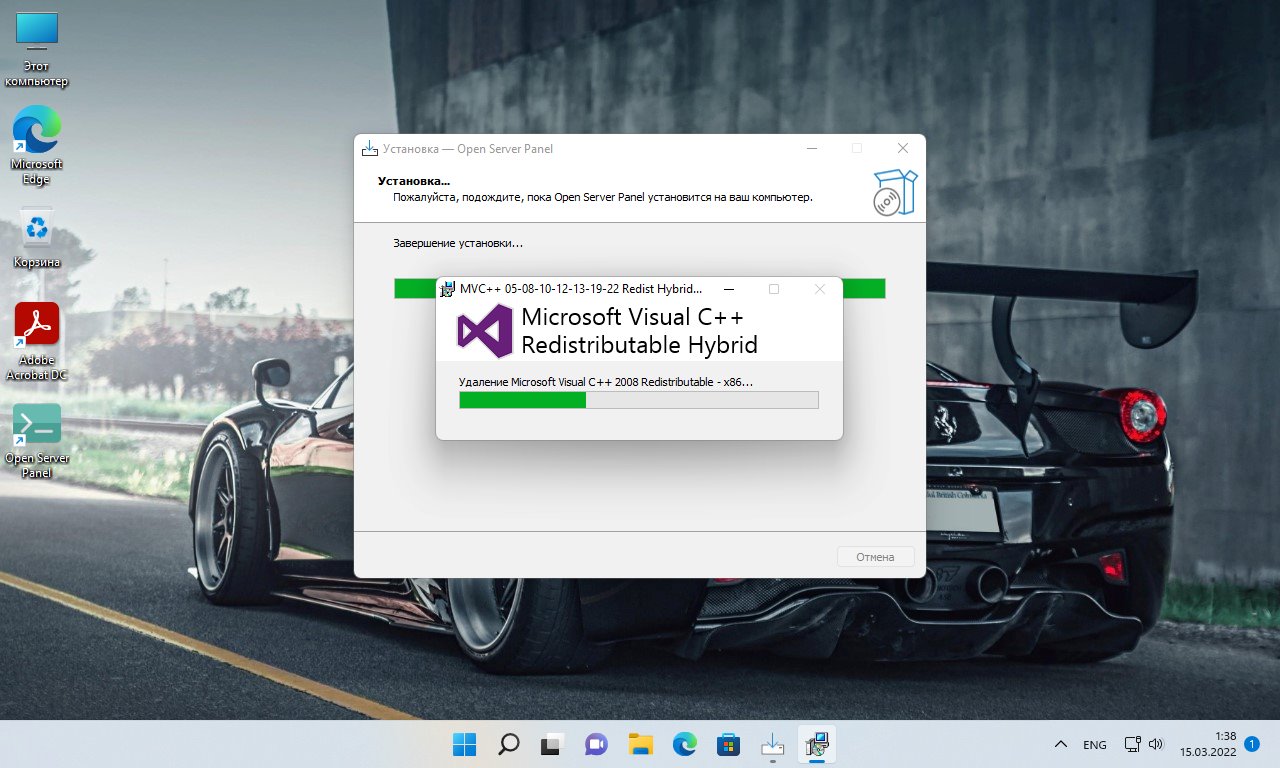Click the 'Microsoft Visual C++ Redistributable Hybrid' heading
The width and height of the screenshot is (1280, 768).
[639, 331]
